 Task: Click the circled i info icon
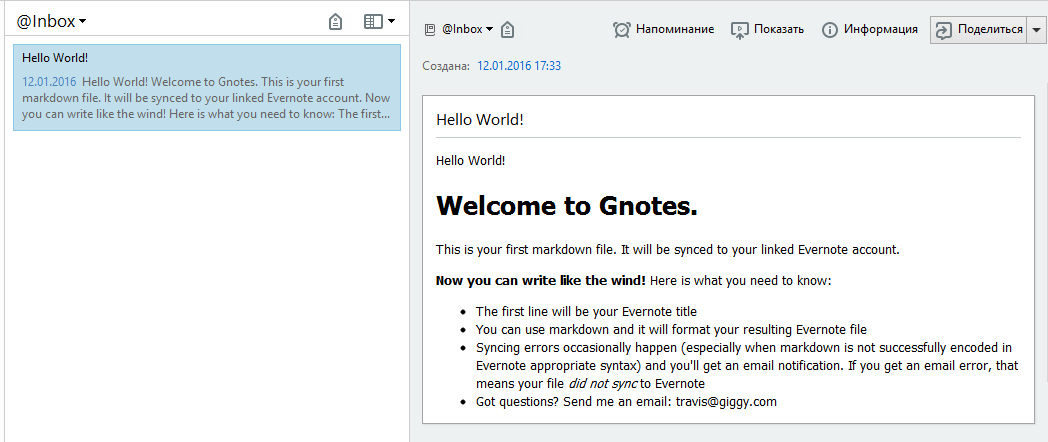(x=829, y=30)
